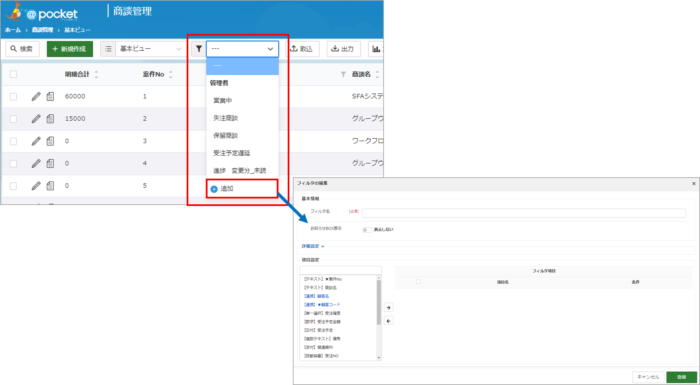Open the 基本ビュー view dropdown
The height and width of the screenshot is (385, 700).
pyautogui.click(x=150, y=49)
